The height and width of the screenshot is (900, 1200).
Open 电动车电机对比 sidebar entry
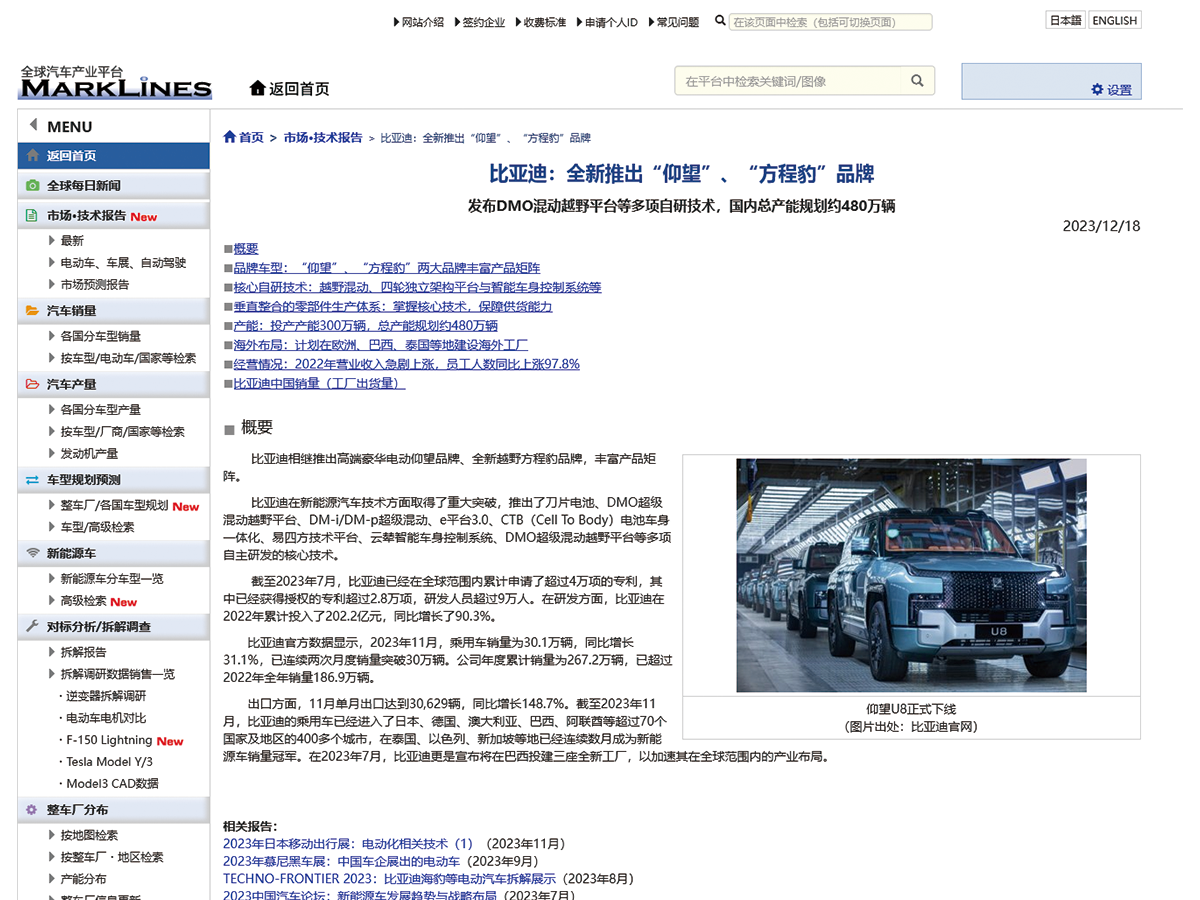pyautogui.click(x=106, y=718)
